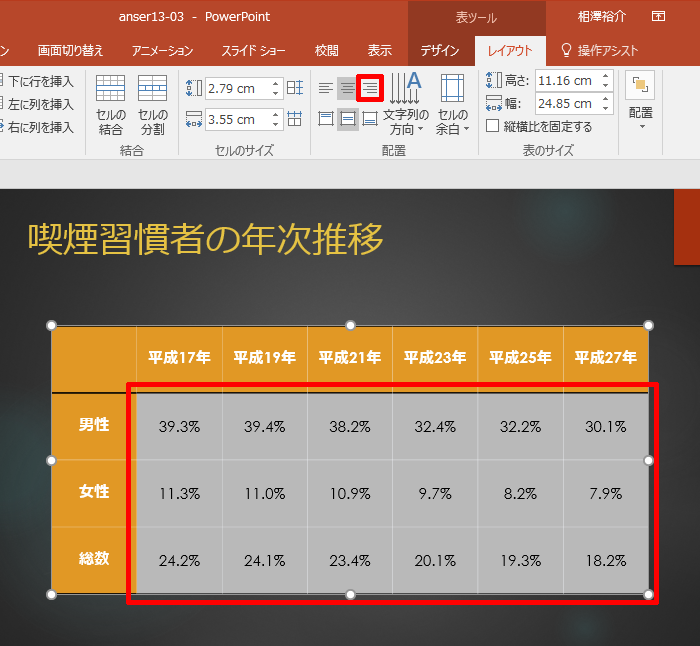Click the cell with 18.2%
700x646 pixels.
(x=606, y=560)
